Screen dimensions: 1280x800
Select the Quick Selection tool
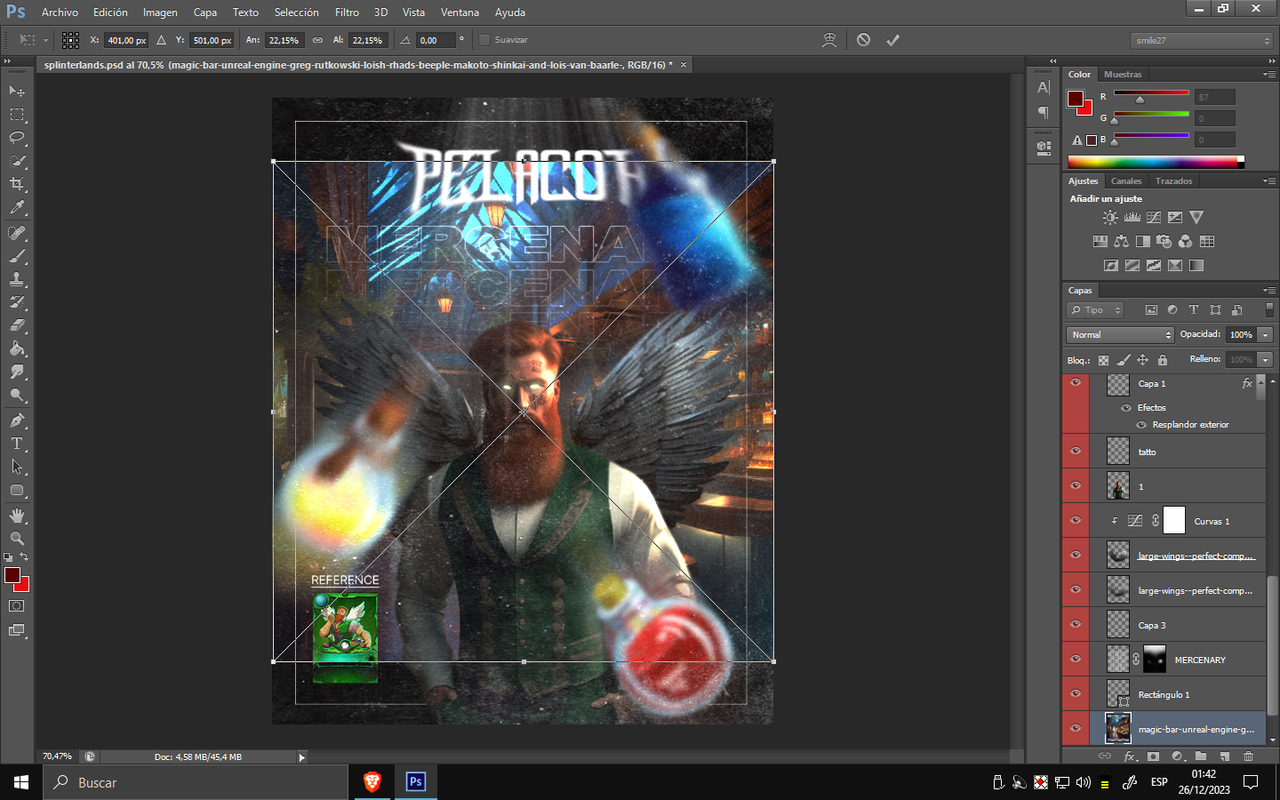(17, 161)
